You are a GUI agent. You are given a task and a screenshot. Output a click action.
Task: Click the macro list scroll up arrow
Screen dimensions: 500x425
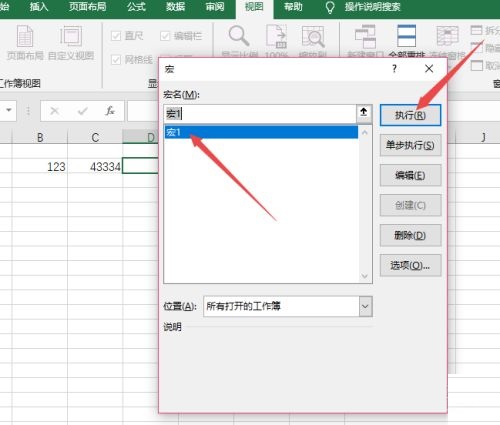click(x=365, y=133)
